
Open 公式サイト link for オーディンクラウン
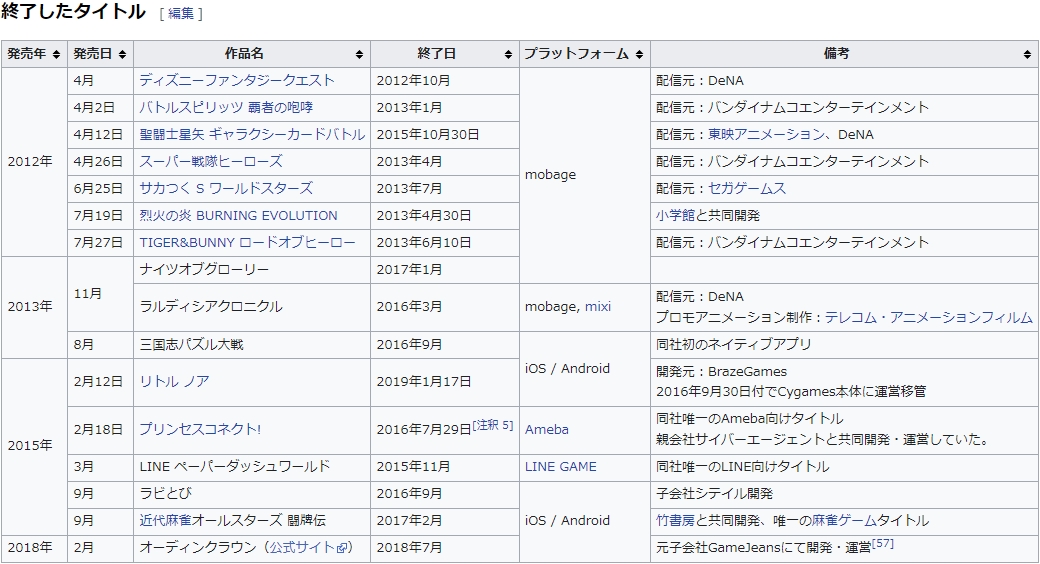(302, 547)
